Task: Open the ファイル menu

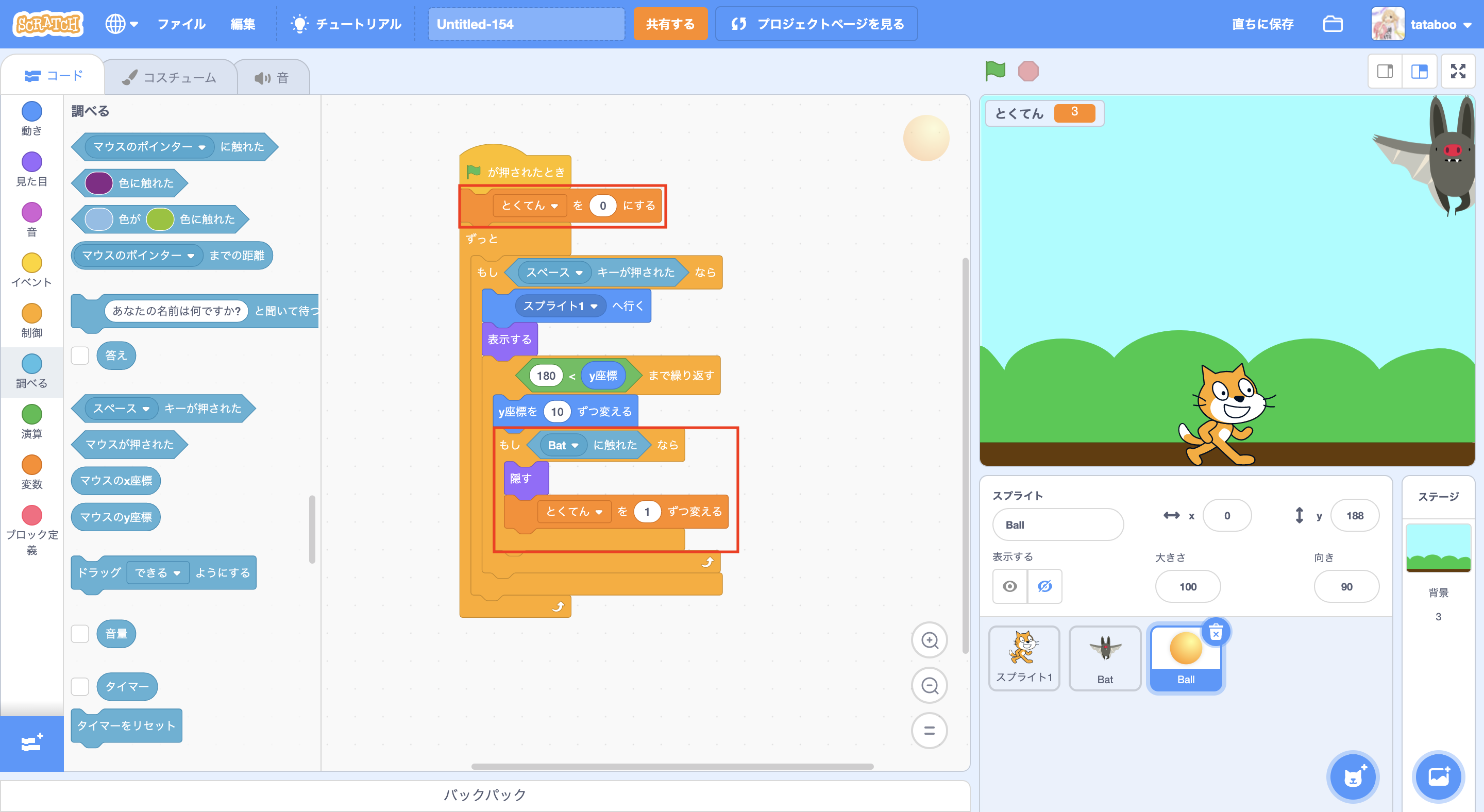Action: point(181,24)
